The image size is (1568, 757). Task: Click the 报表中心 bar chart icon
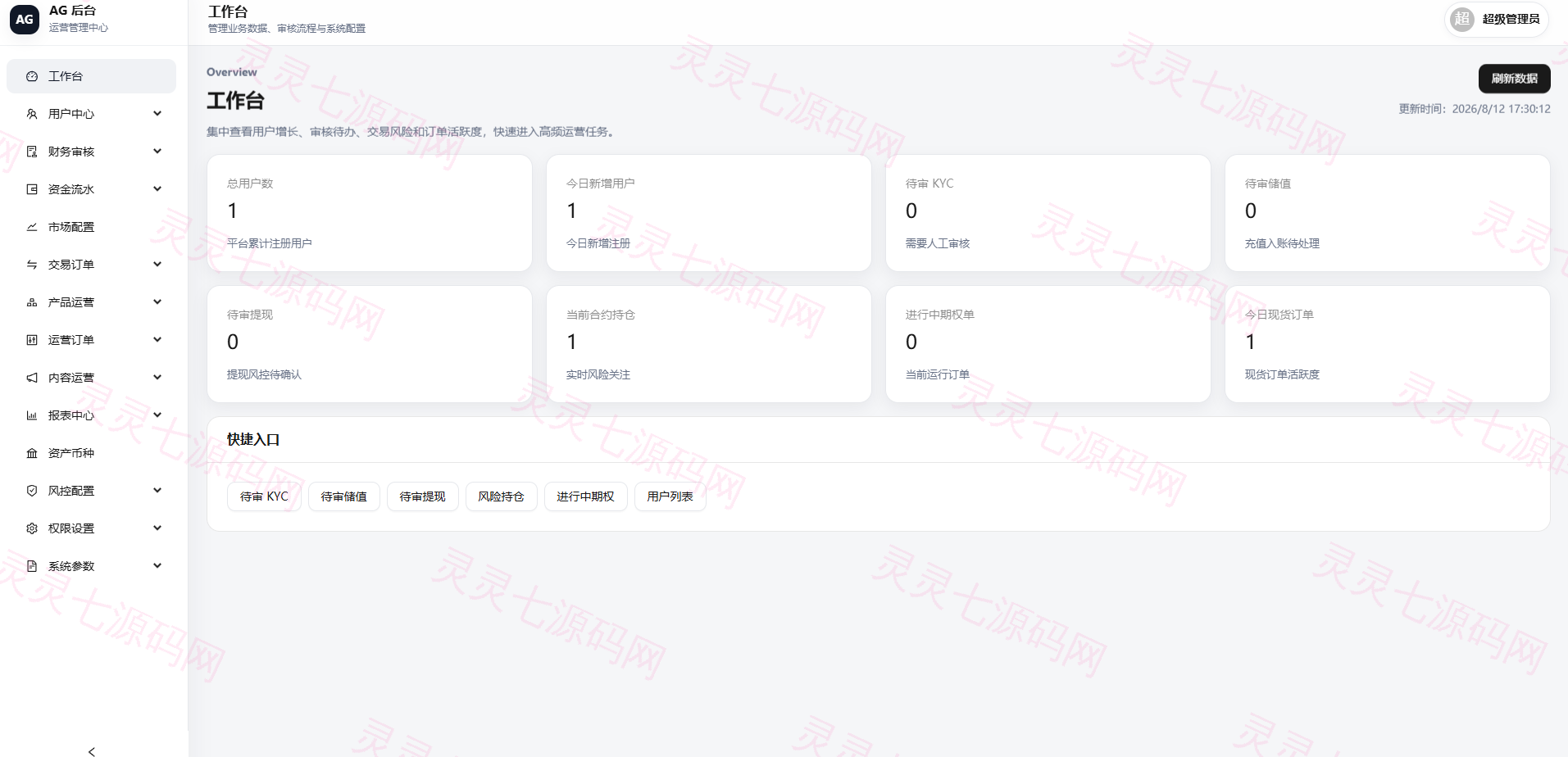point(32,415)
